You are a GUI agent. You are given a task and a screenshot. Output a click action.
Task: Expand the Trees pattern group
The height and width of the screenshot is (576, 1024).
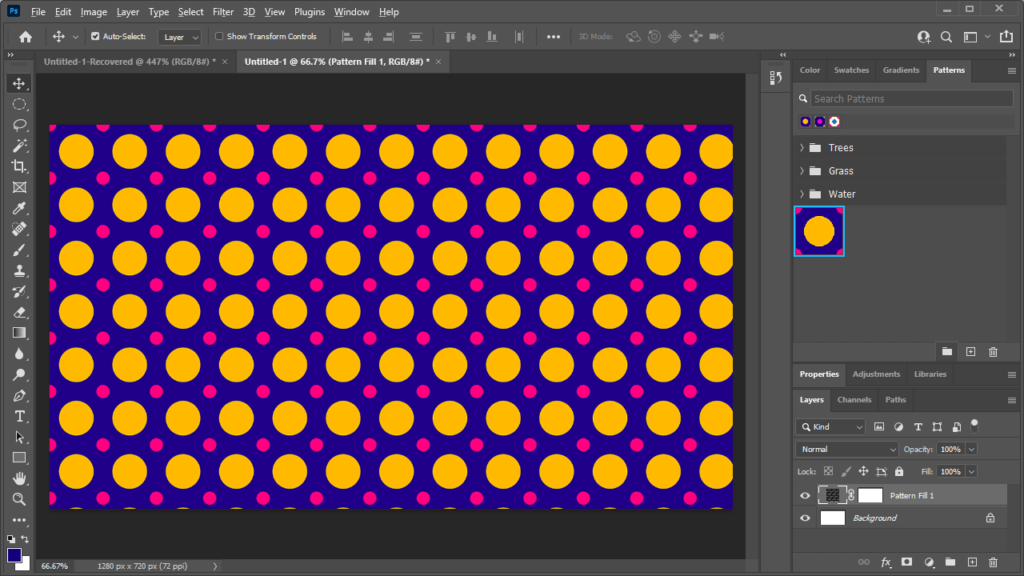[x=800, y=147]
